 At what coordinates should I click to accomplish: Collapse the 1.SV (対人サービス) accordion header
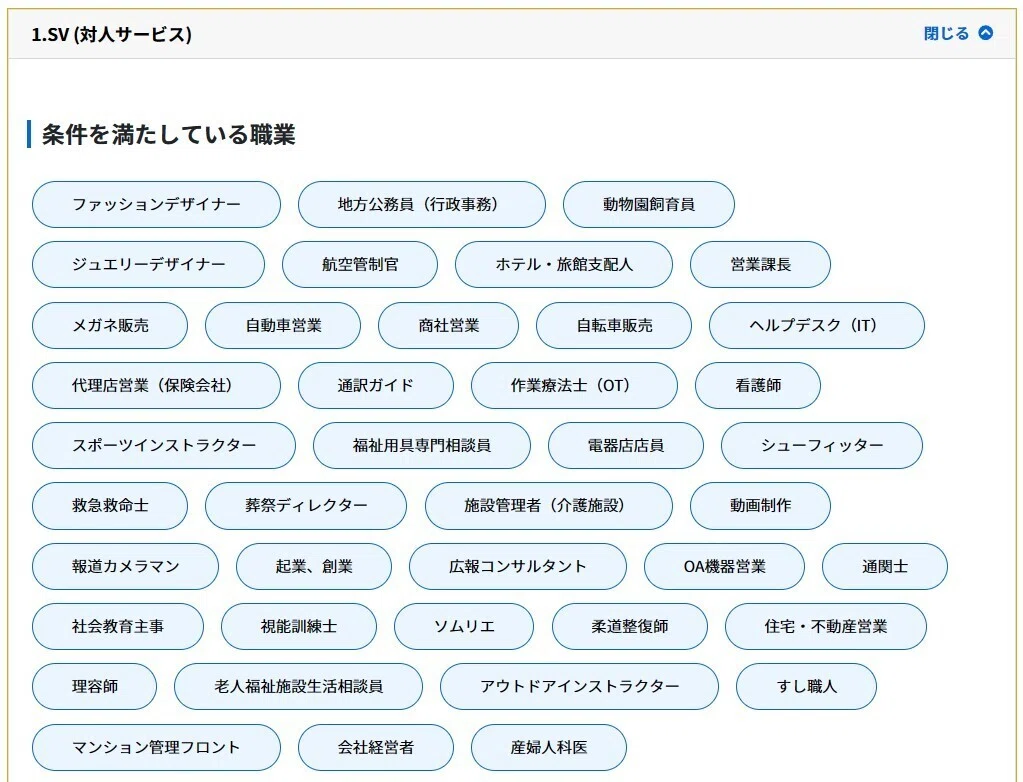512,34
